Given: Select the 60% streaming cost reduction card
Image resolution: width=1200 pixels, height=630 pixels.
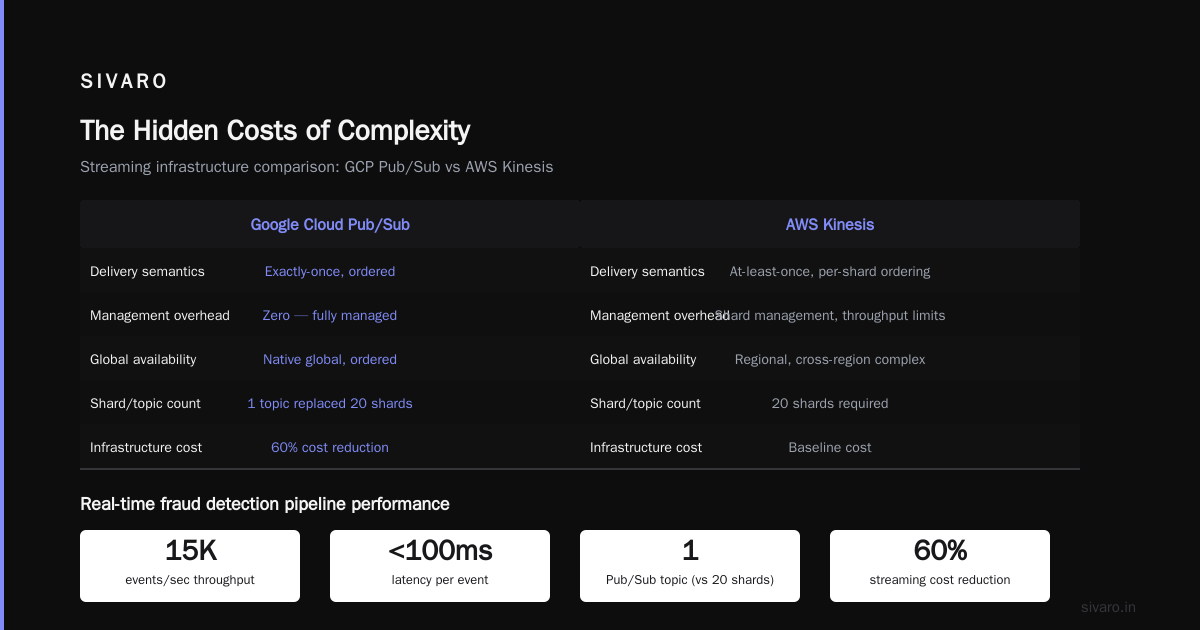Looking at the screenshot, I should (x=940, y=566).
